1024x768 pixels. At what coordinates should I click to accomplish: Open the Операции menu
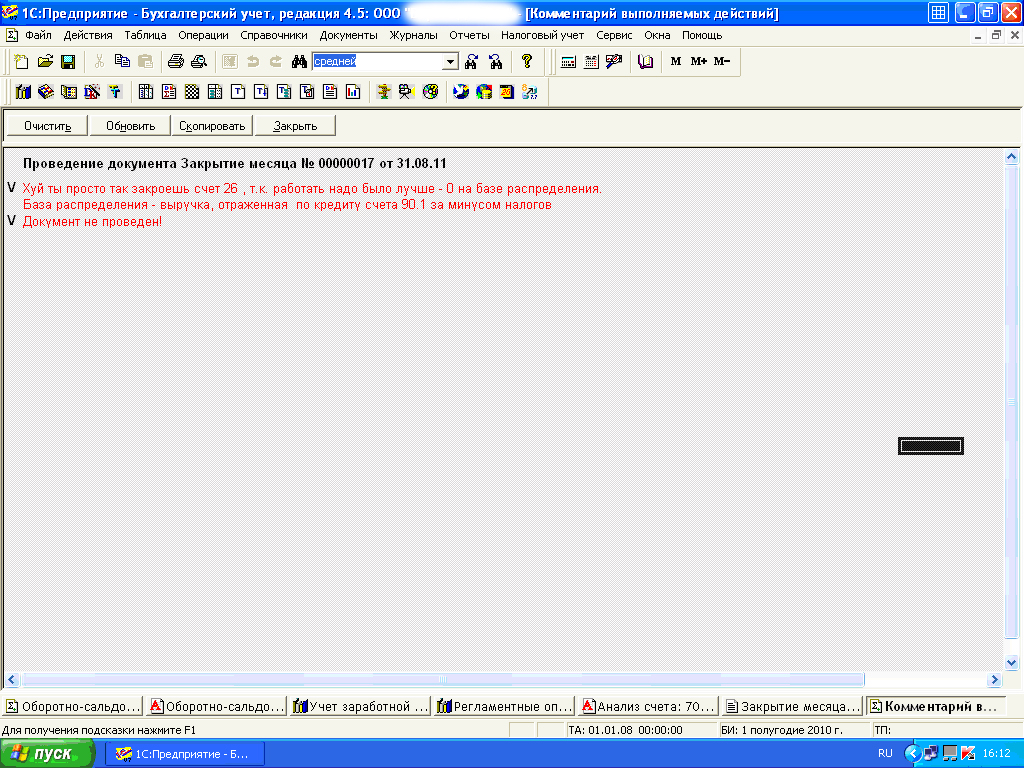203,35
